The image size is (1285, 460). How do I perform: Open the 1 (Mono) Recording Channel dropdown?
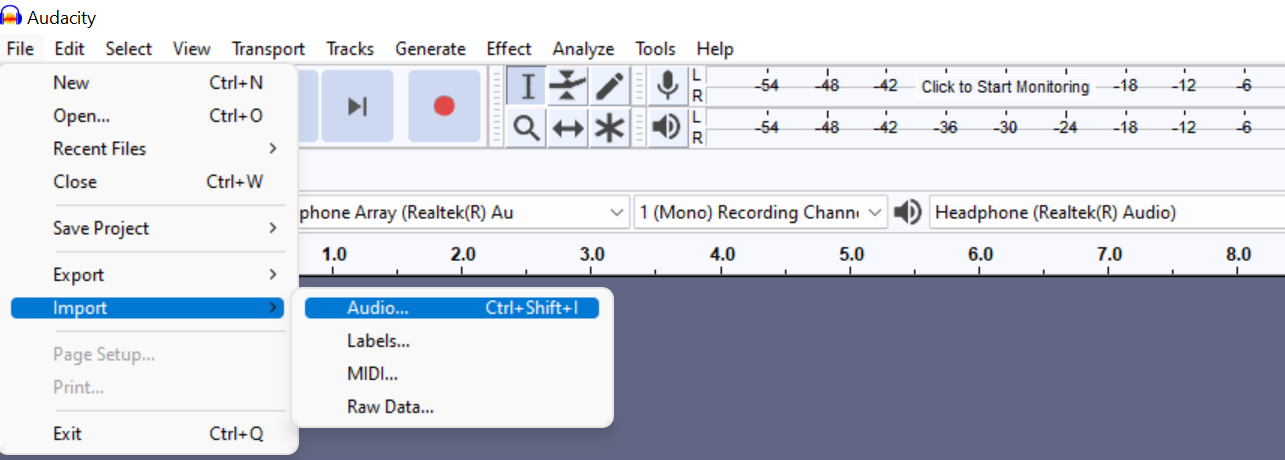point(761,212)
